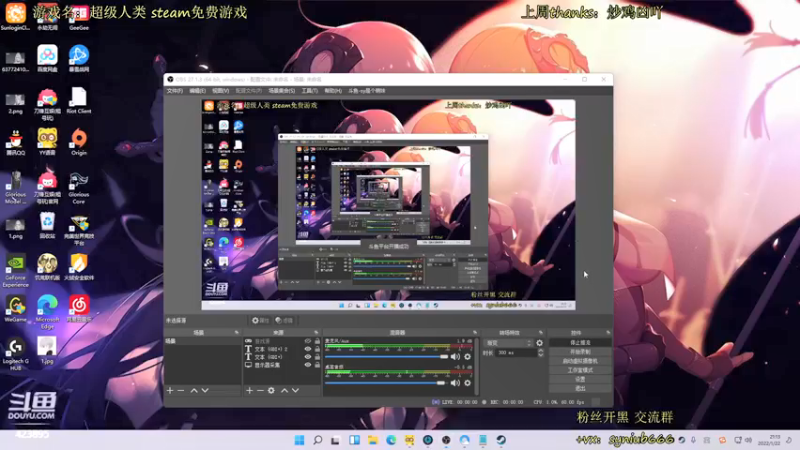Image resolution: width=800 pixels, height=450 pixels.
Task: Remove selected scene with minus icon
Action: point(181,390)
